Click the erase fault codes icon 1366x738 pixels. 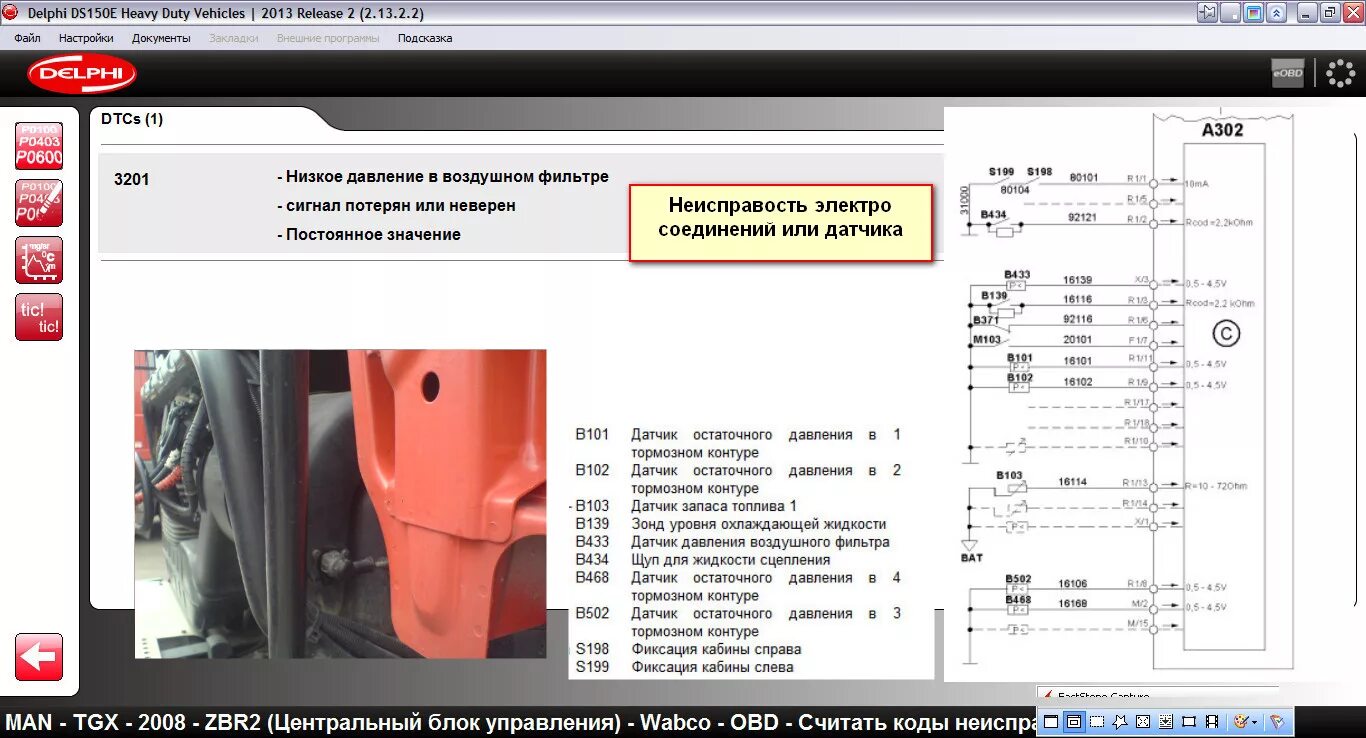[x=39, y=203]
